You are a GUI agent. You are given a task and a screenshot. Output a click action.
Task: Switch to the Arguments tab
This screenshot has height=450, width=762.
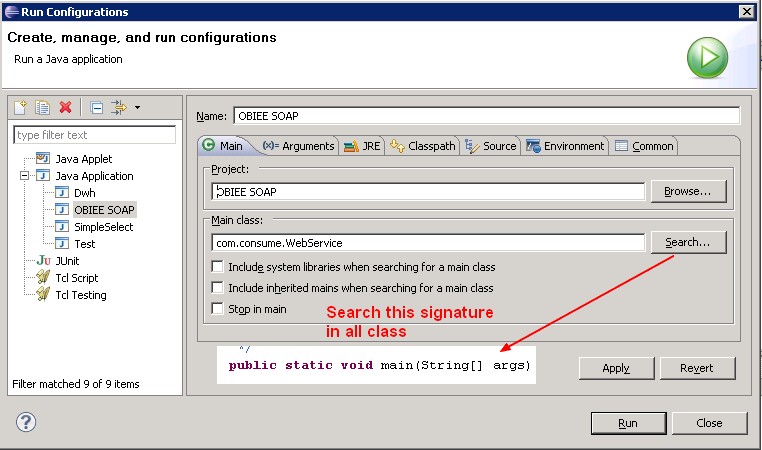coord(298,146)
